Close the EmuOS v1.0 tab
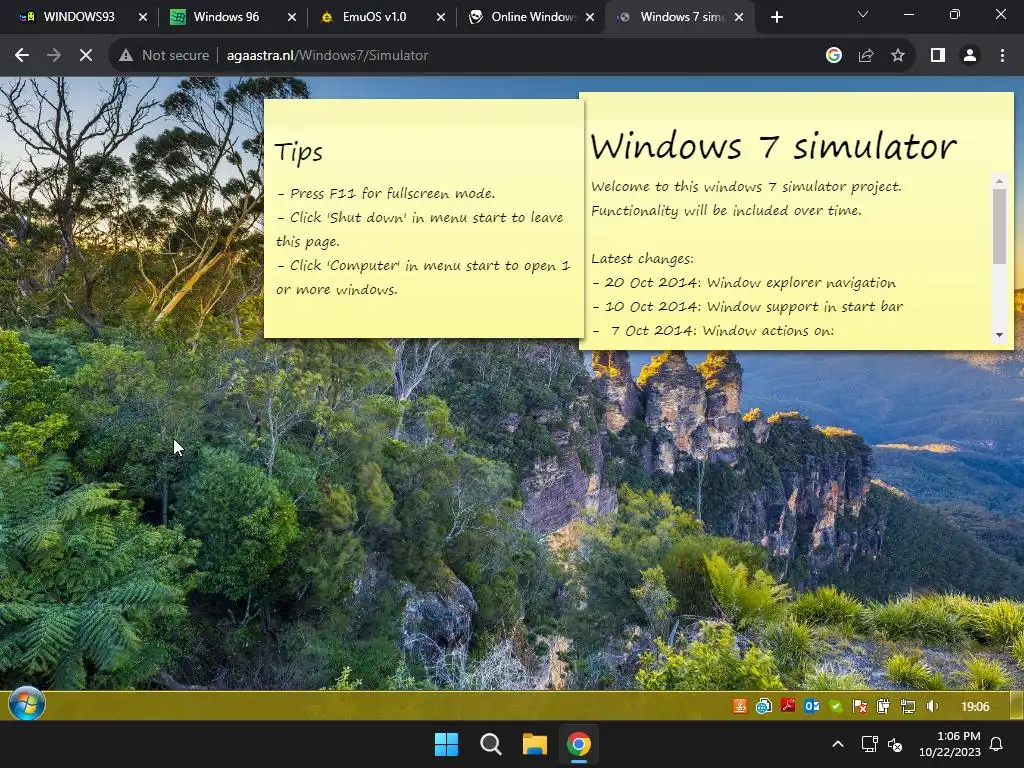Screen dimensions: 1024x768 point(441,18)
